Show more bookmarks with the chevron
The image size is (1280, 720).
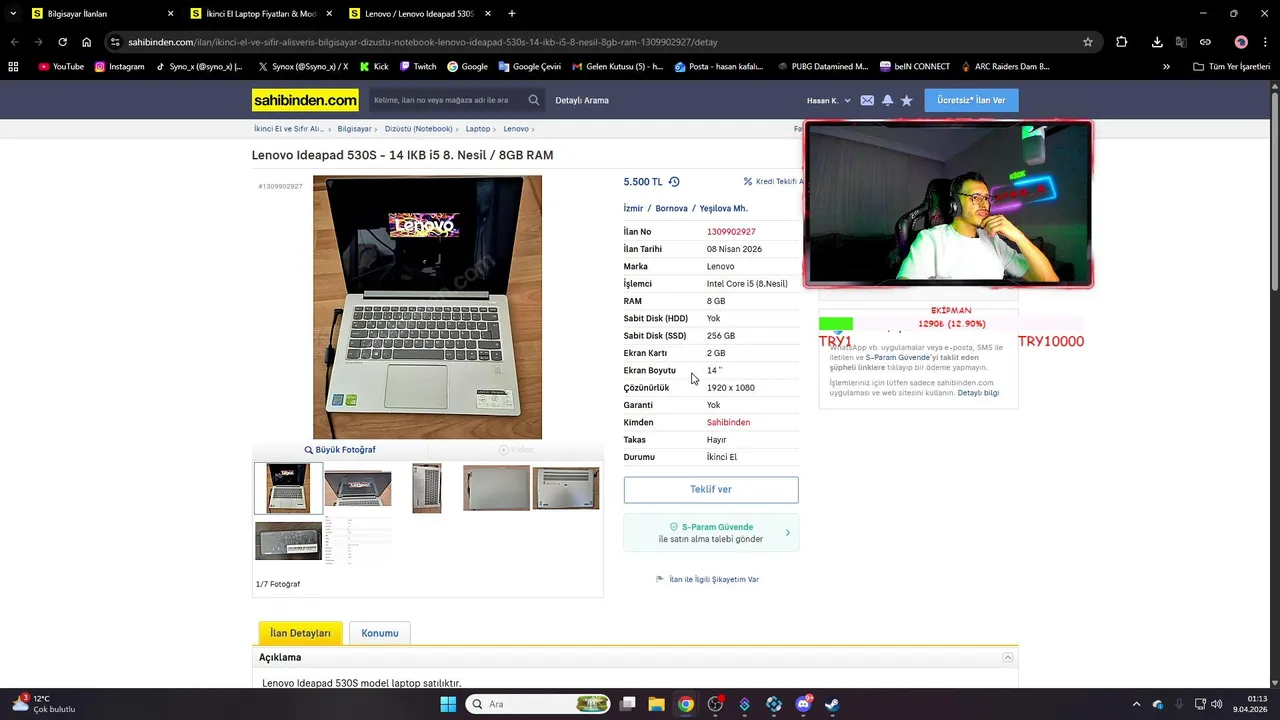tap(1166, 67)
